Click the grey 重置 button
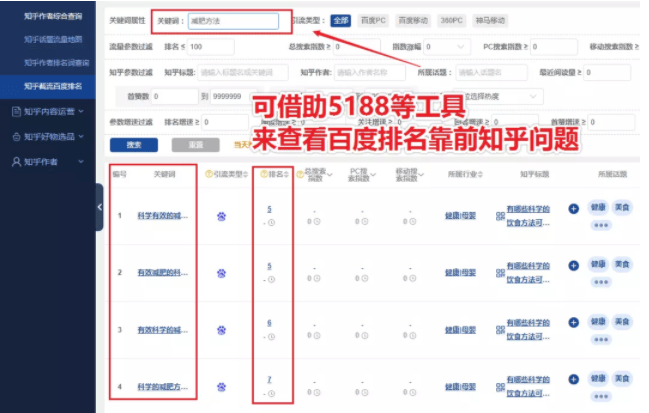The width and height of the screenshot is (649, 413). 195,145
